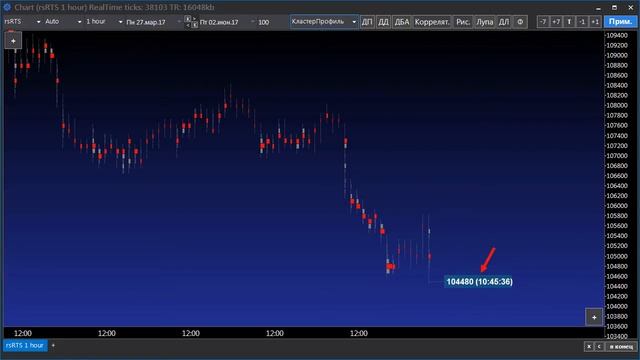Viewport: 640px width, 360px height.
Task: Click the ДП toolbar button
Action: click(367, 22)
